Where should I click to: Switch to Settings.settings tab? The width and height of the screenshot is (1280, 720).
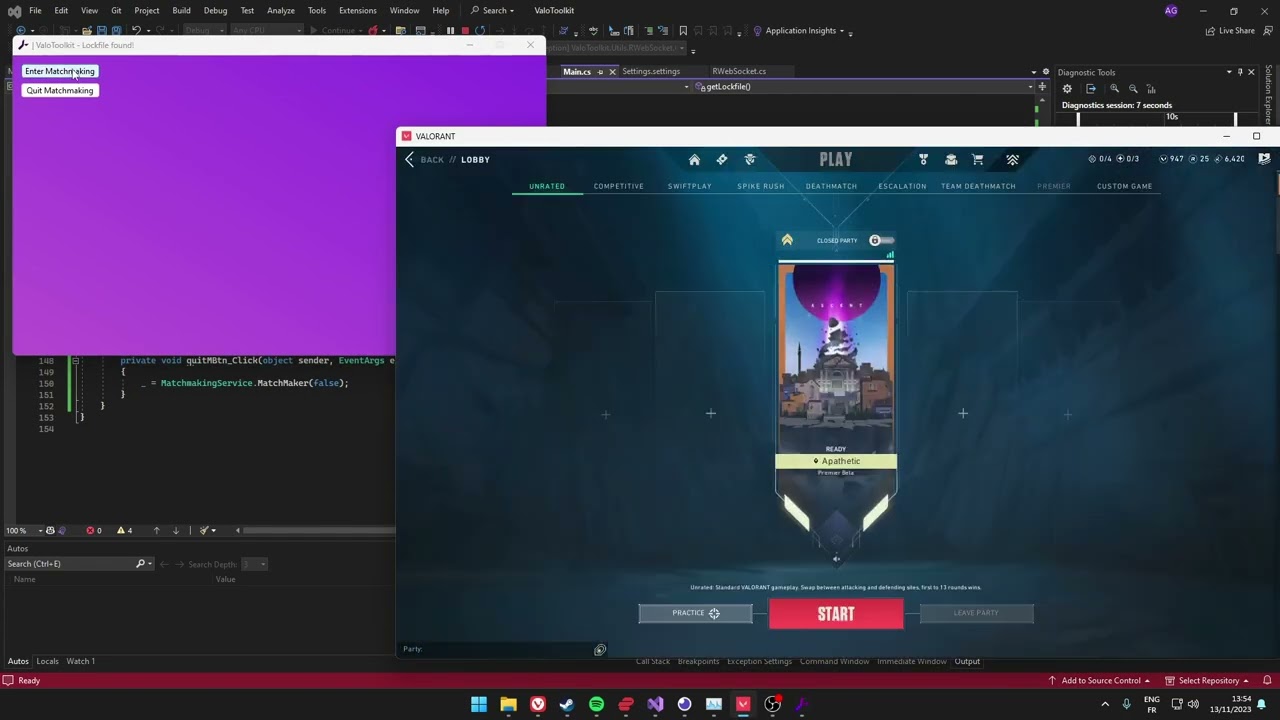[651, 71]
